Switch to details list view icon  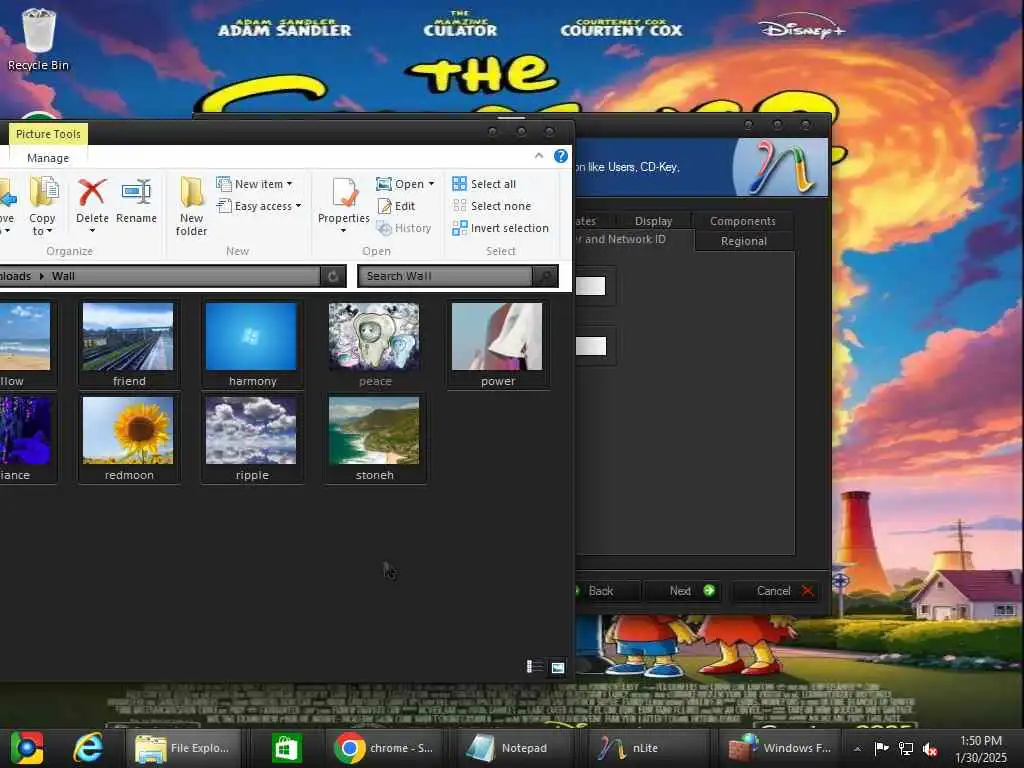click(x=535, y=667)
